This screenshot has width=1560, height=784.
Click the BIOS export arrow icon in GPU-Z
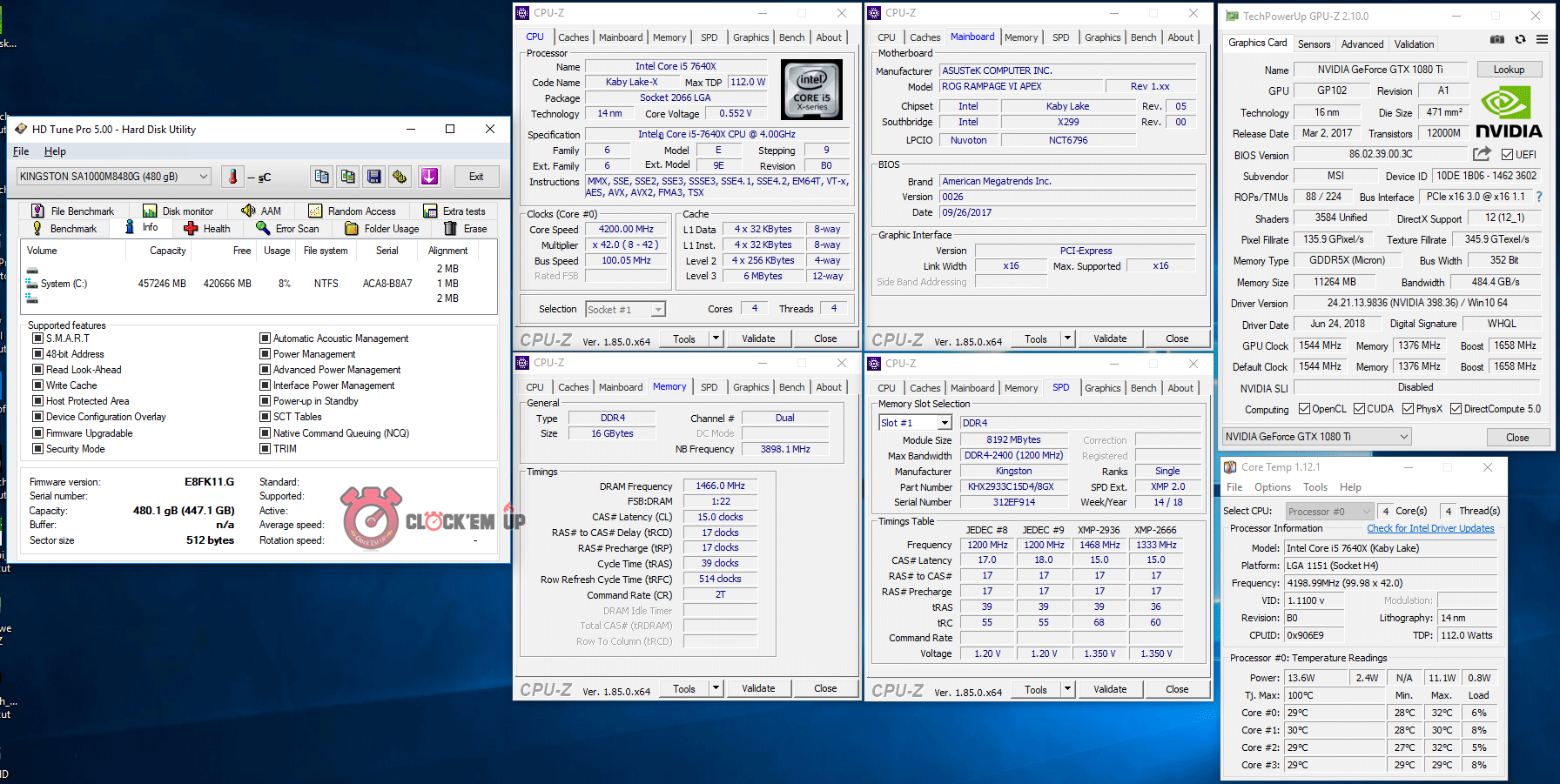1481,154
